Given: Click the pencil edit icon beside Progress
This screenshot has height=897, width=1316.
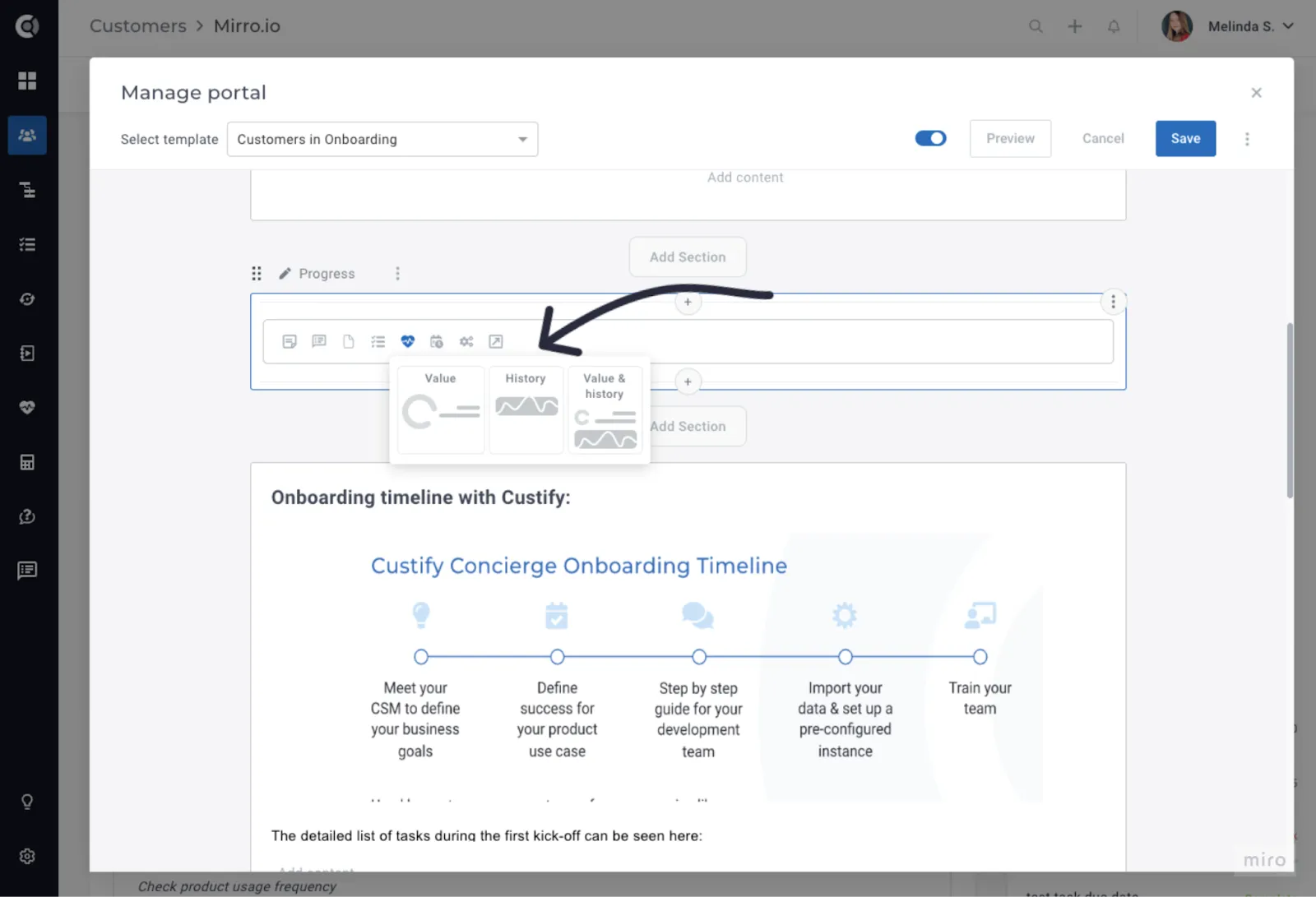Looking at the screenshot, I should [285, 274].
